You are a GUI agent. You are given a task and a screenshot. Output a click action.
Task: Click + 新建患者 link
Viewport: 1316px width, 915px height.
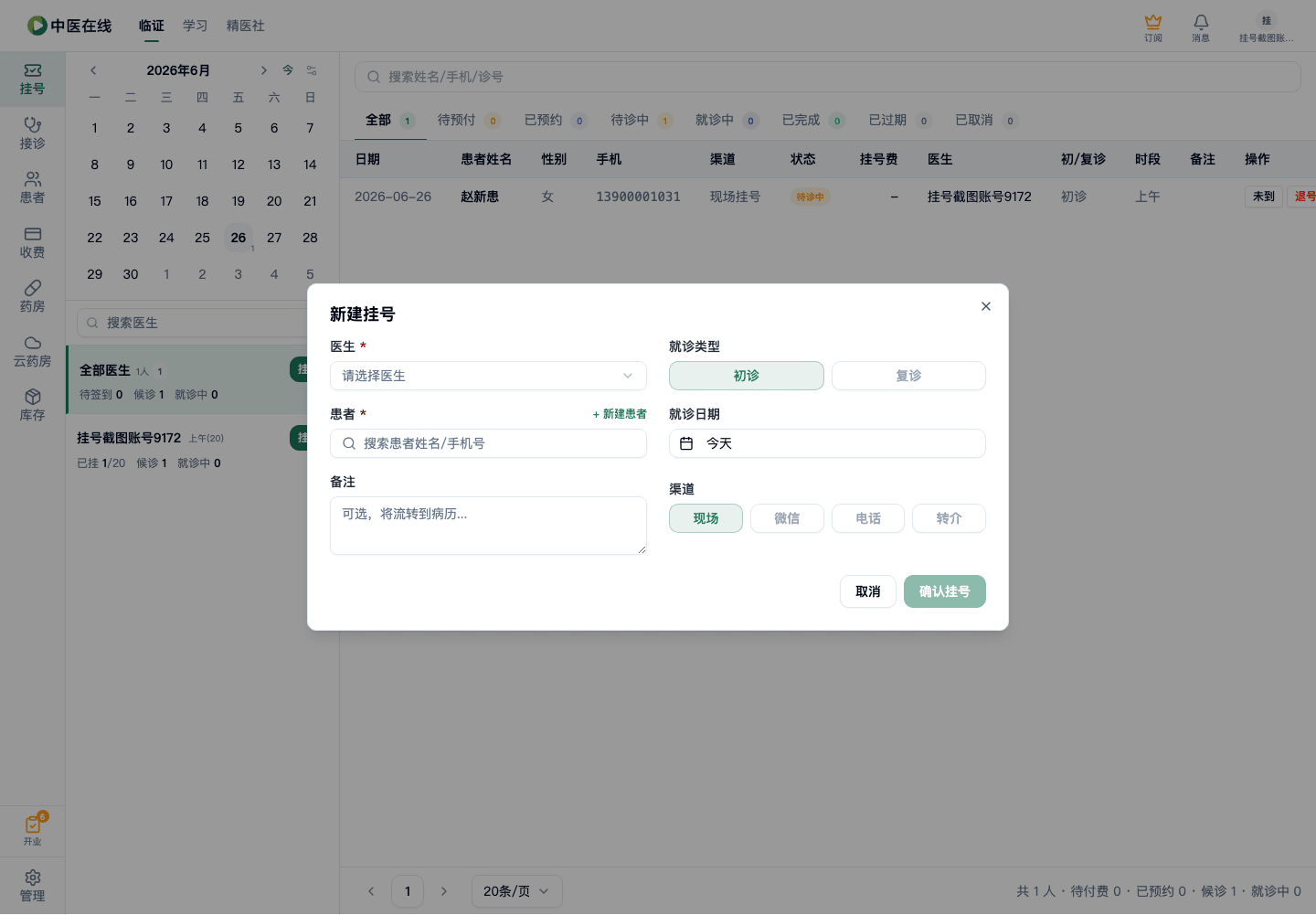point(620,414)
